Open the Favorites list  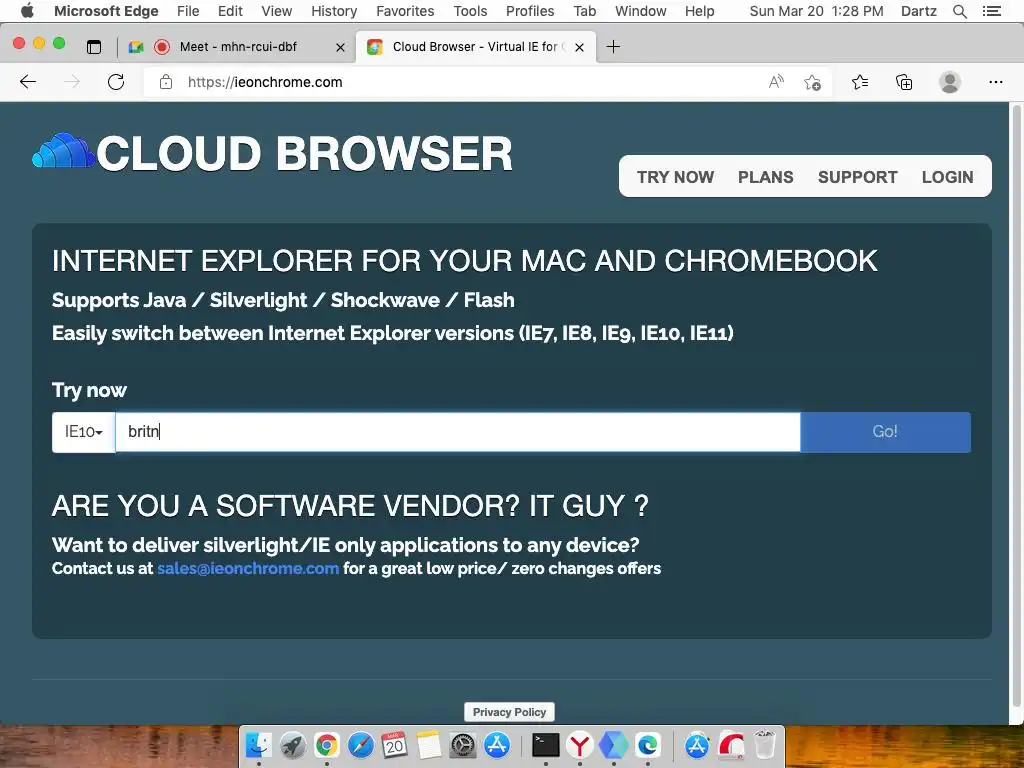point(860,82)
